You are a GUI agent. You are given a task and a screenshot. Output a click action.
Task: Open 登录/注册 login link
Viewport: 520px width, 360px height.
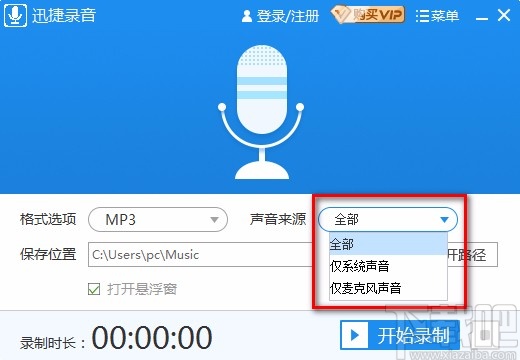click(288, 16)
